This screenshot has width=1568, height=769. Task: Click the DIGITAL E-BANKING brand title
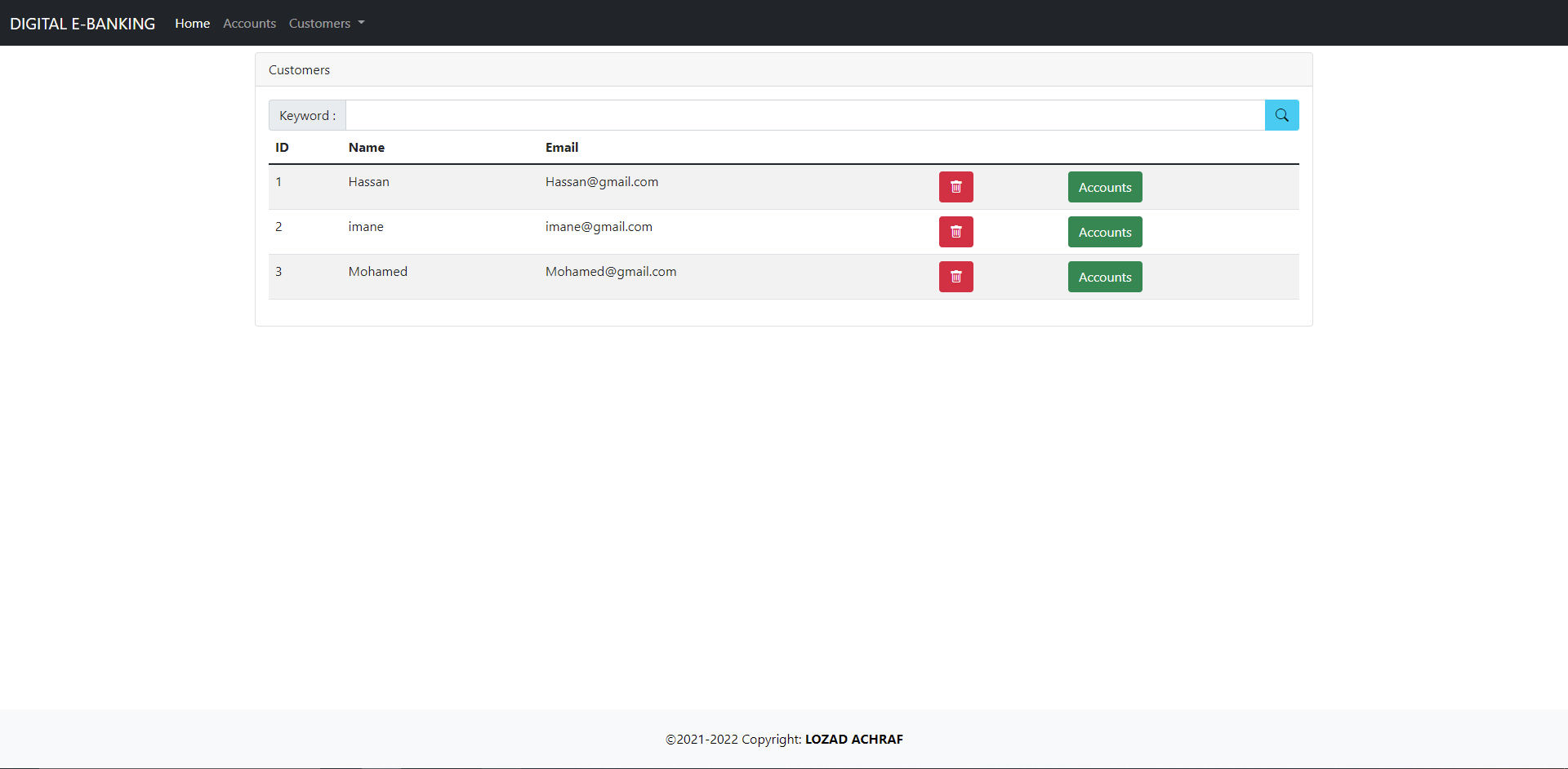click(x=82, y=23)
